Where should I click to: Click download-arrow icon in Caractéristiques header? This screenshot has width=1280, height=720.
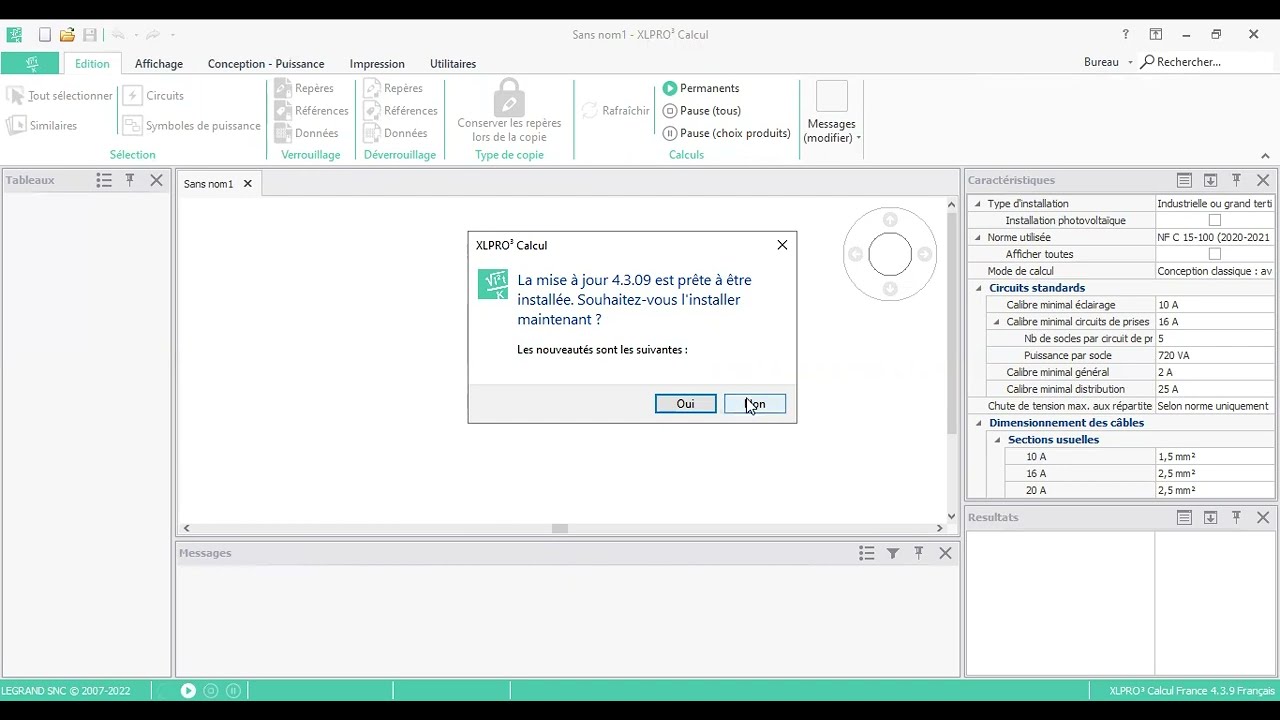(1210, 180)
